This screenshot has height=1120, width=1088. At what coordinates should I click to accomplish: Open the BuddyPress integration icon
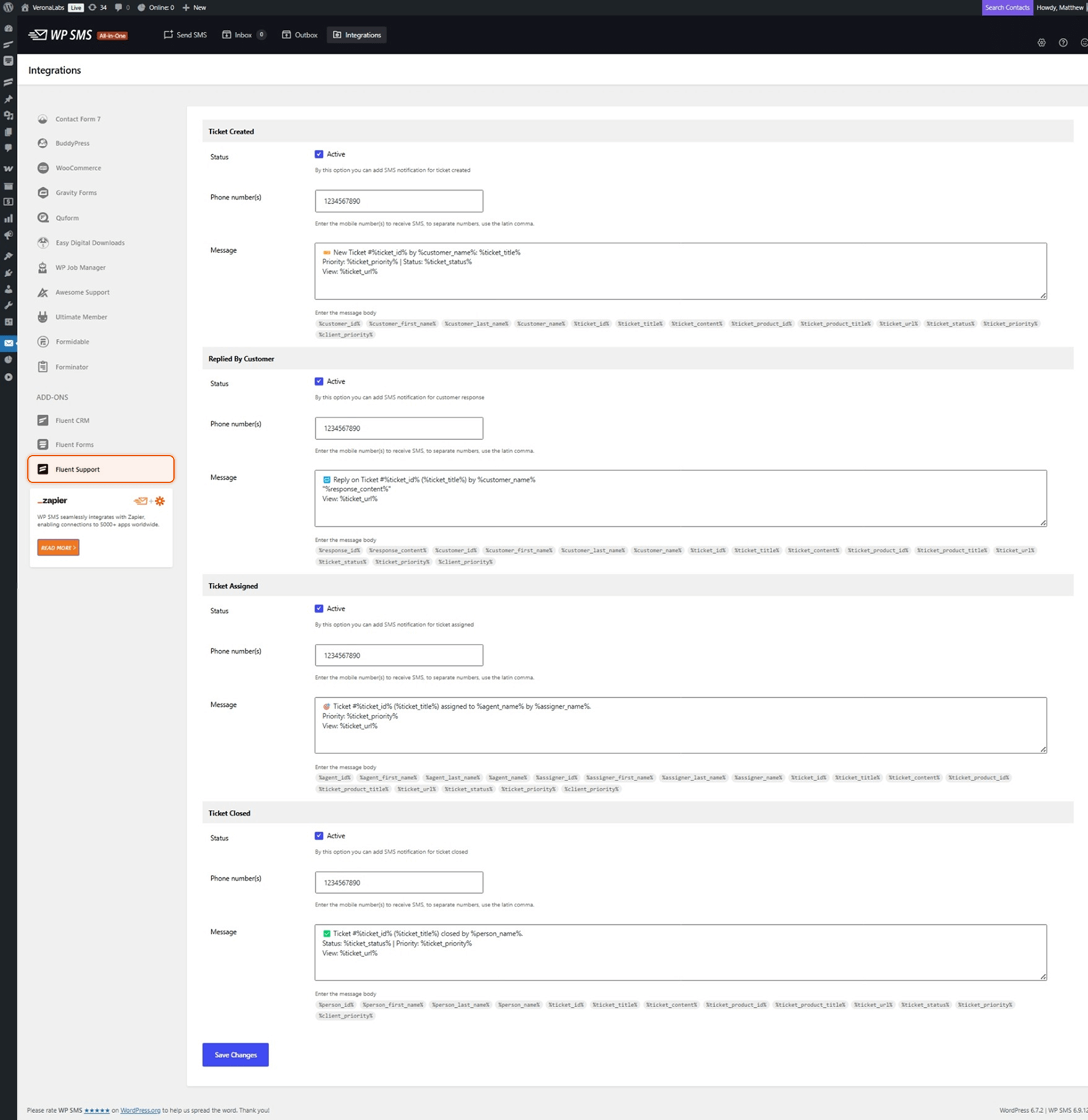click(x=43, y=143)
